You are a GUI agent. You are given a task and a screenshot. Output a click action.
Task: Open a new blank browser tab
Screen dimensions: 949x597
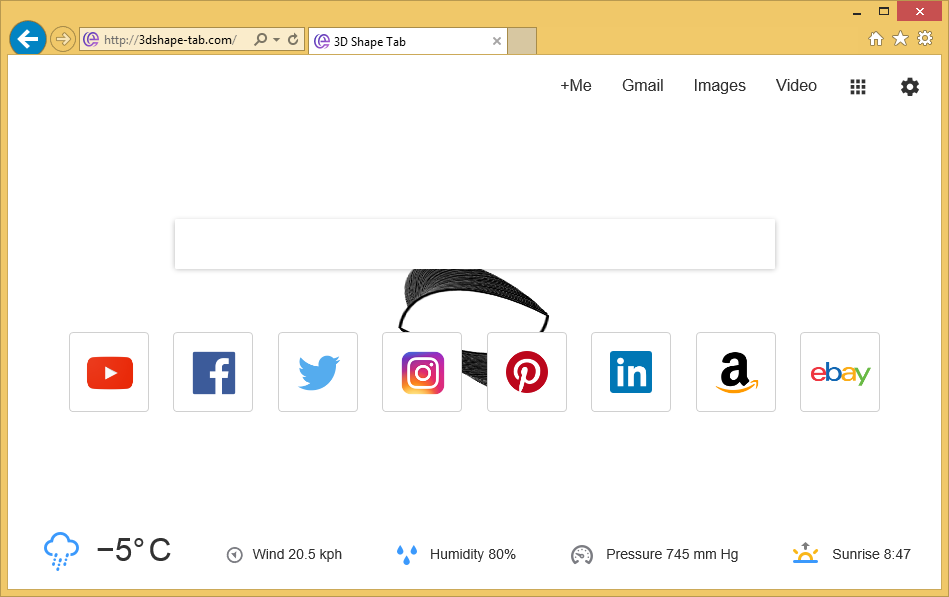tap(522, 41)
